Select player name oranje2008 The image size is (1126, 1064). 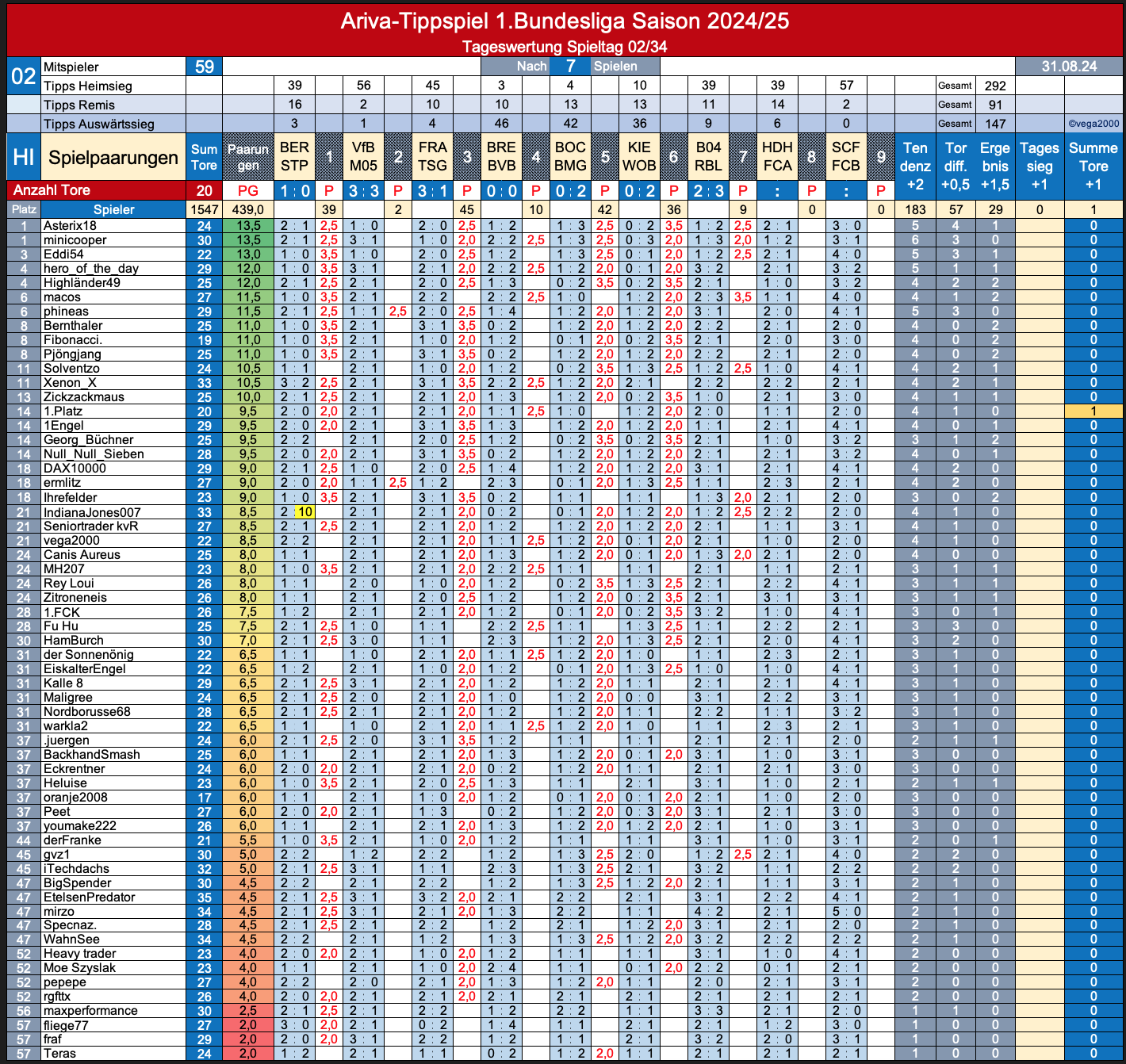pos(75,798)
